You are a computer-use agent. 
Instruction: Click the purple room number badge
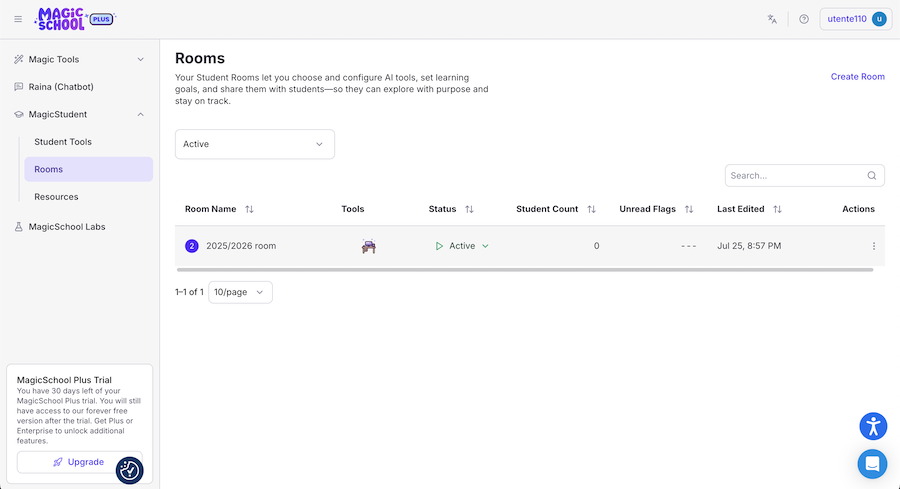tap(192, 246)
